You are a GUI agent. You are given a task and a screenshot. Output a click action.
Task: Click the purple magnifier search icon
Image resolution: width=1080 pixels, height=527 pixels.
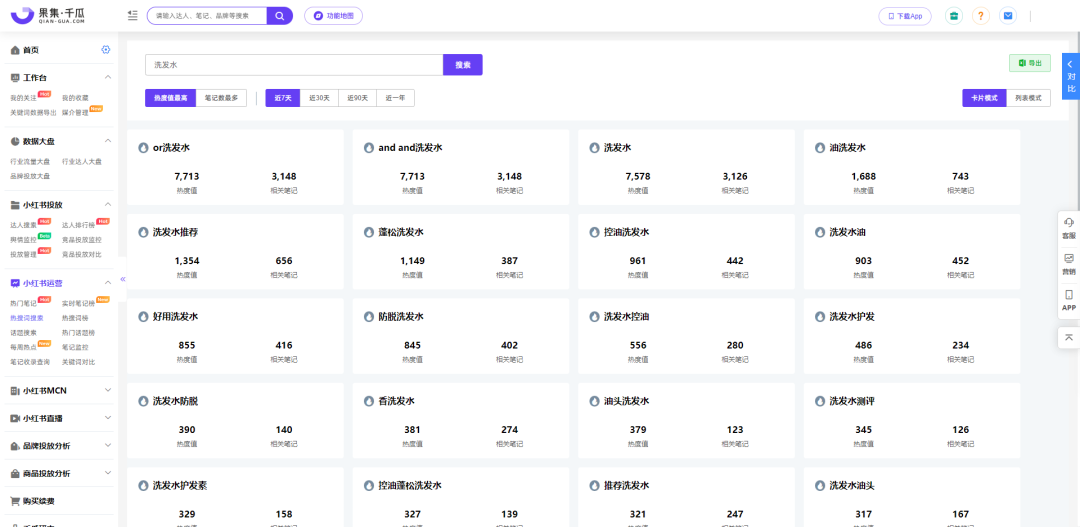pos(280,15)
